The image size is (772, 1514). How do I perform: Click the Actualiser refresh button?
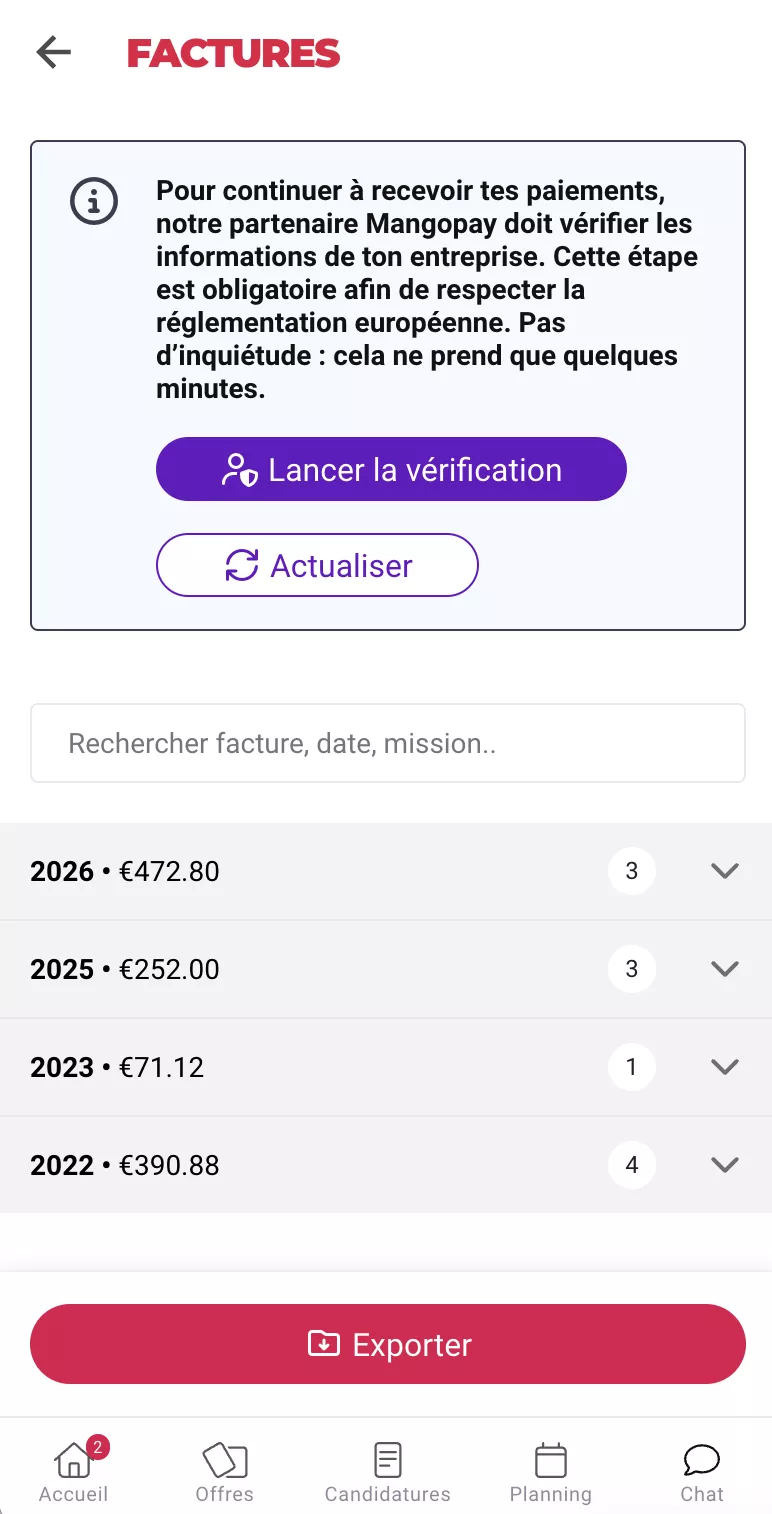[317, 565]
